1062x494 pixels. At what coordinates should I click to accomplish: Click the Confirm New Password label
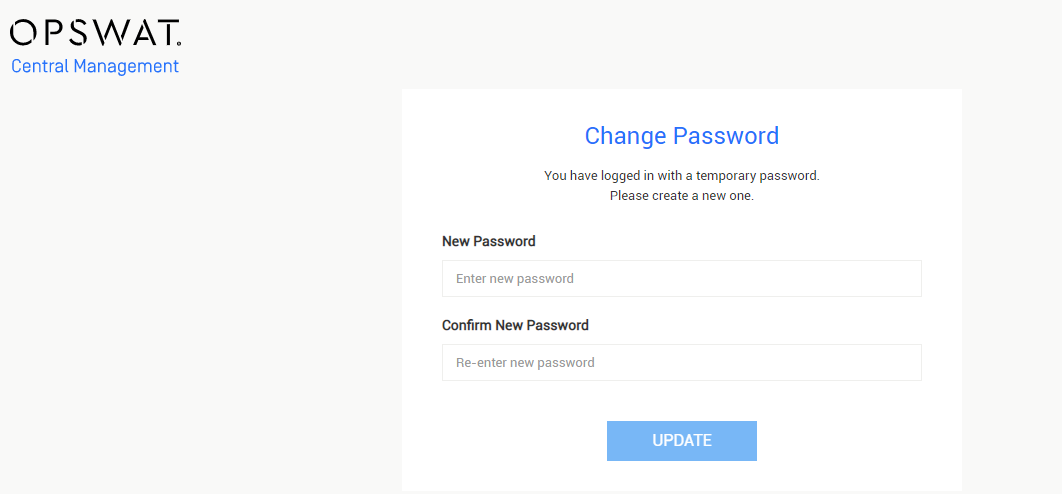(x=515, y=325)
